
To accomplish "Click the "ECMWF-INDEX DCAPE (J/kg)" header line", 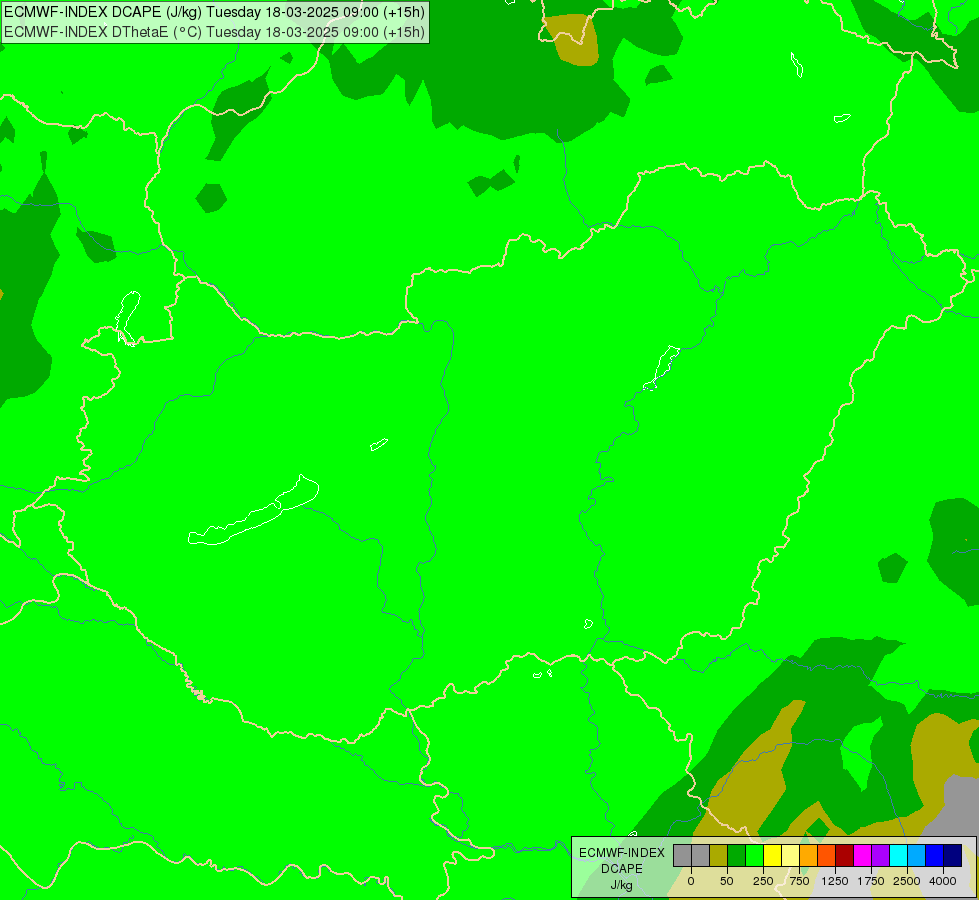I will (x=214, y=12).
